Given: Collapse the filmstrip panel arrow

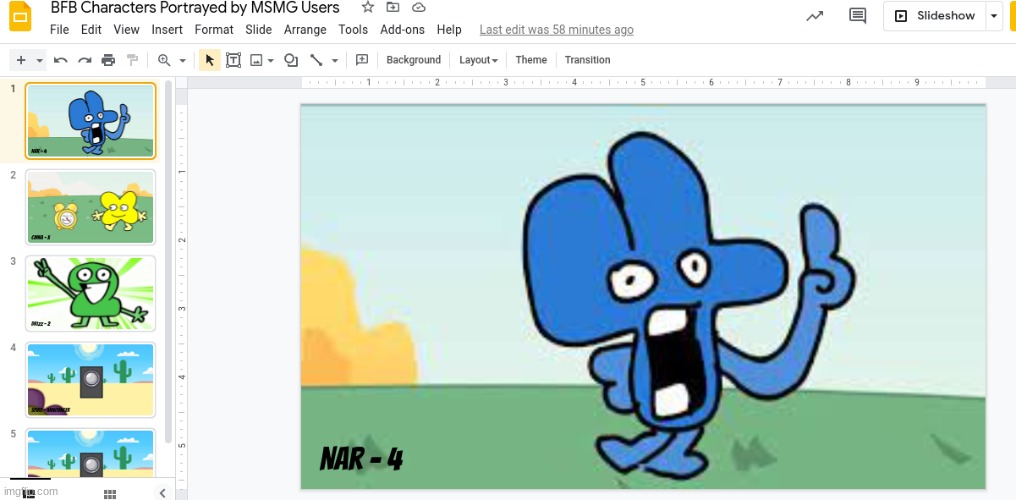Looking at the screenshot, I should (x=163, y=493).
